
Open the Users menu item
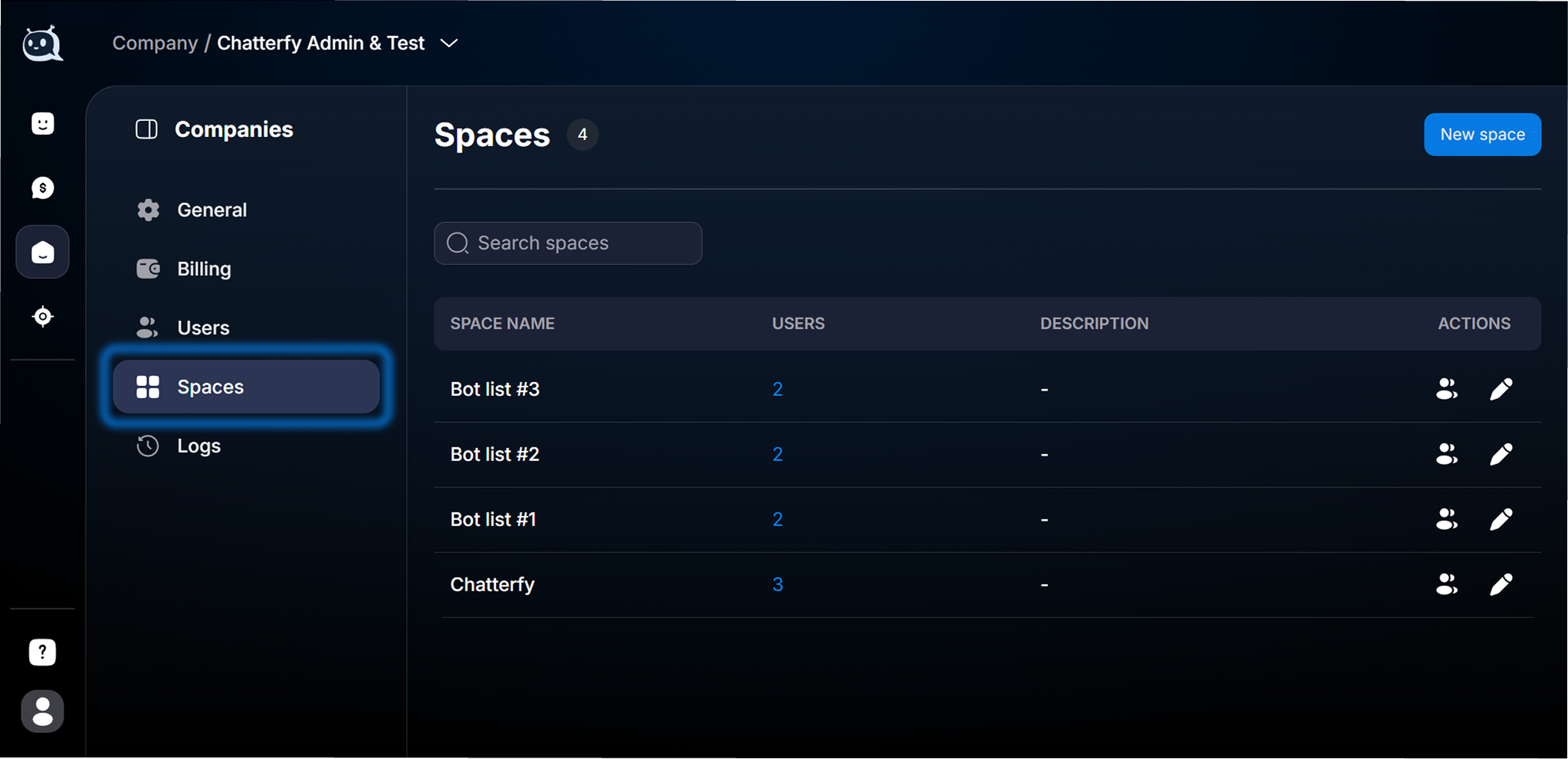245,328
